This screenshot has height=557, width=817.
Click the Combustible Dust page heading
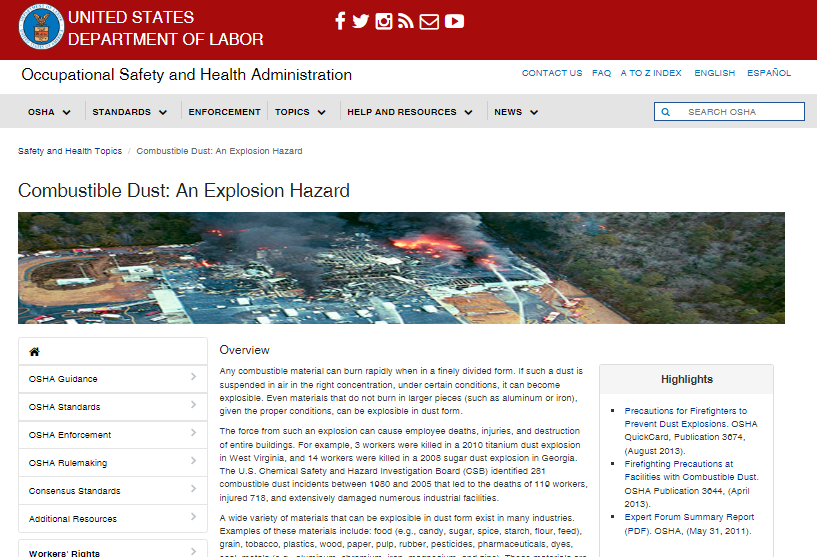tap(184, 191)
